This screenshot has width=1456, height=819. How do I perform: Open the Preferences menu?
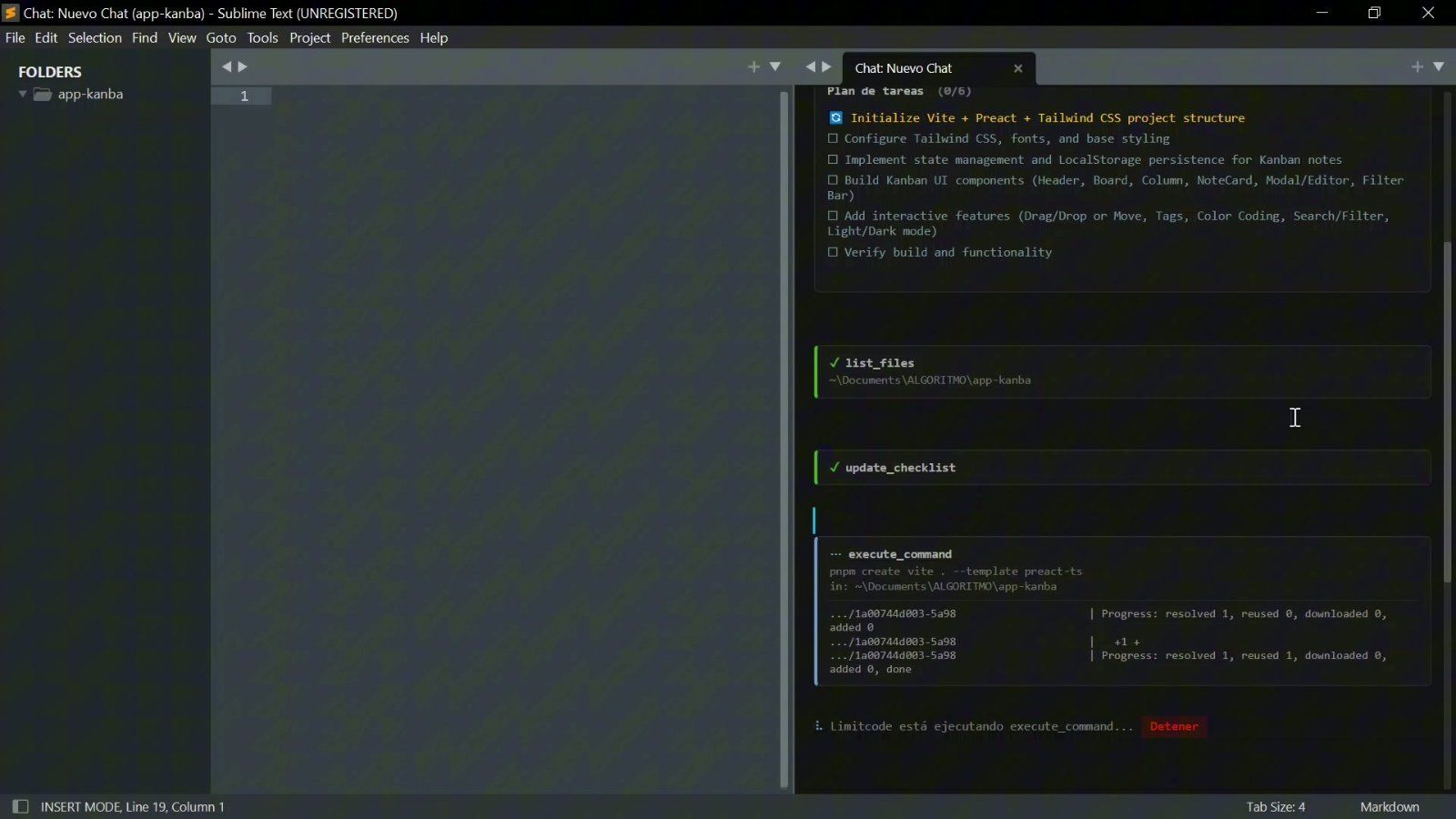pyautogui.click(x=375, y=37)
